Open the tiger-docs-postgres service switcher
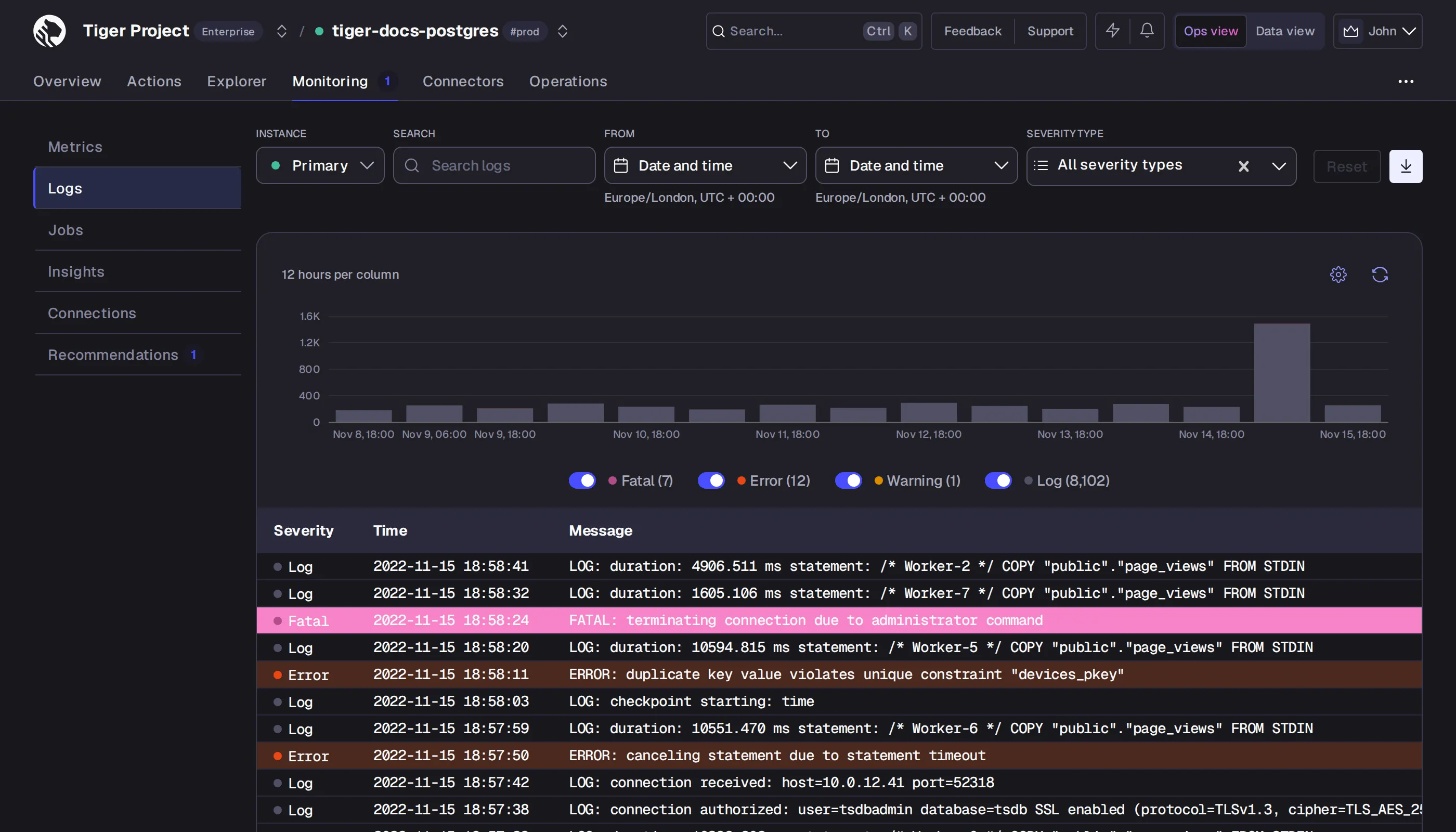Screen dimensions: 1456x832 coord(562,31)
